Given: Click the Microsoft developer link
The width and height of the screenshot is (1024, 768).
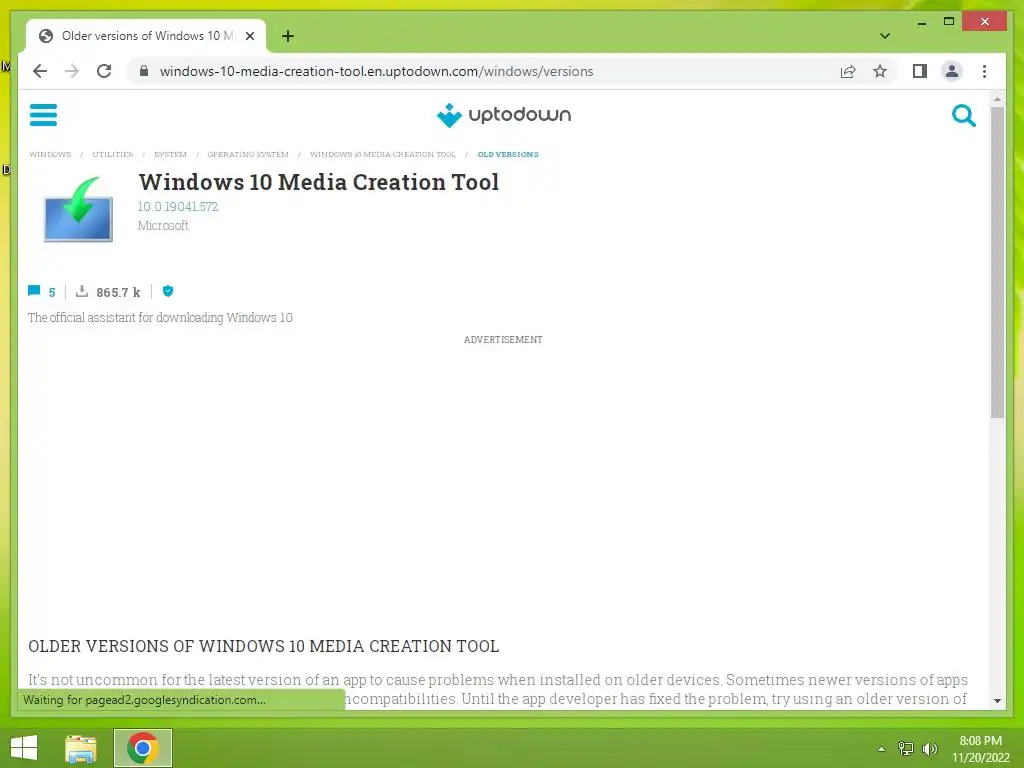Looking at the screenshot, I should point(163,225).
